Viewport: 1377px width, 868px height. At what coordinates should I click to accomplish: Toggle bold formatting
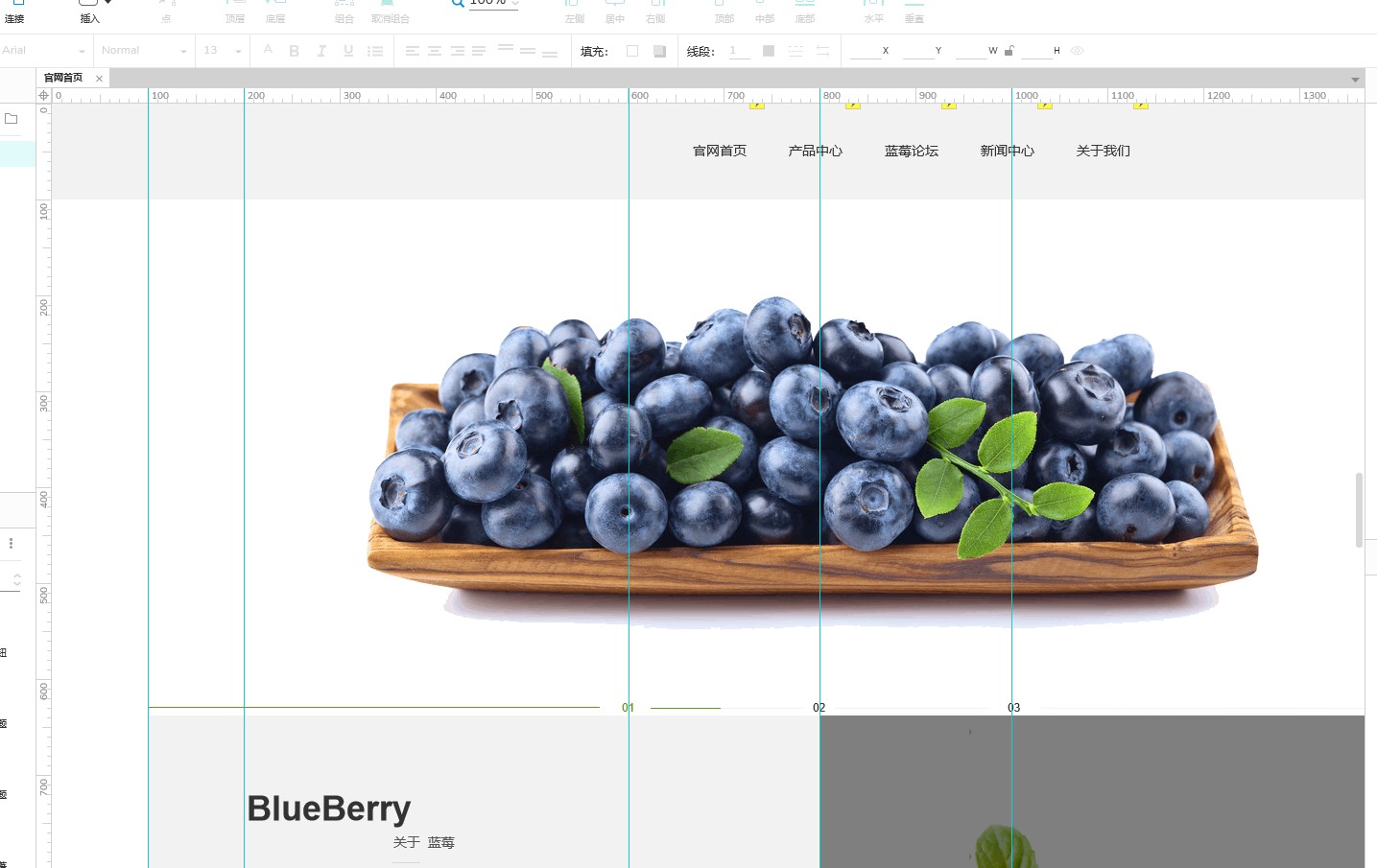[295, 51]
